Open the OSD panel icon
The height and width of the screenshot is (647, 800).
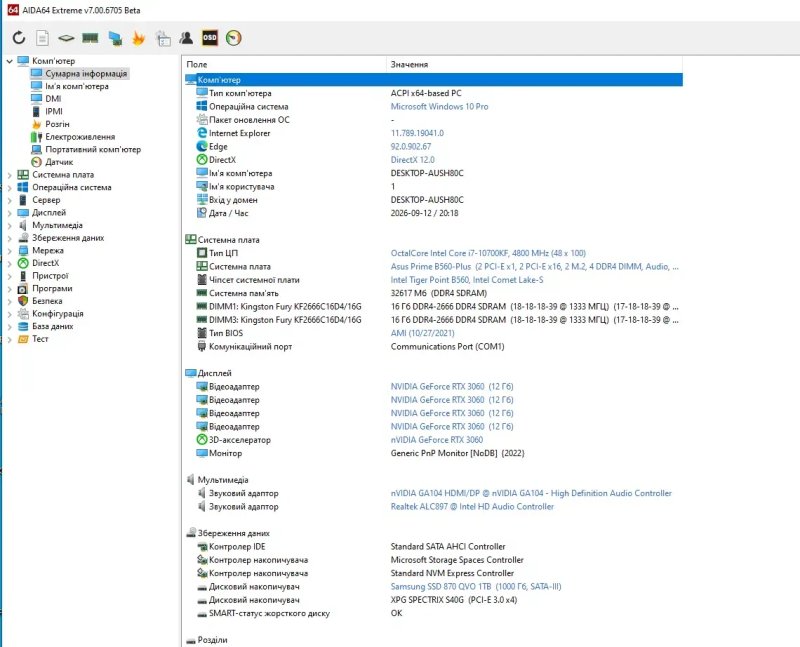(x=210, y=38)
